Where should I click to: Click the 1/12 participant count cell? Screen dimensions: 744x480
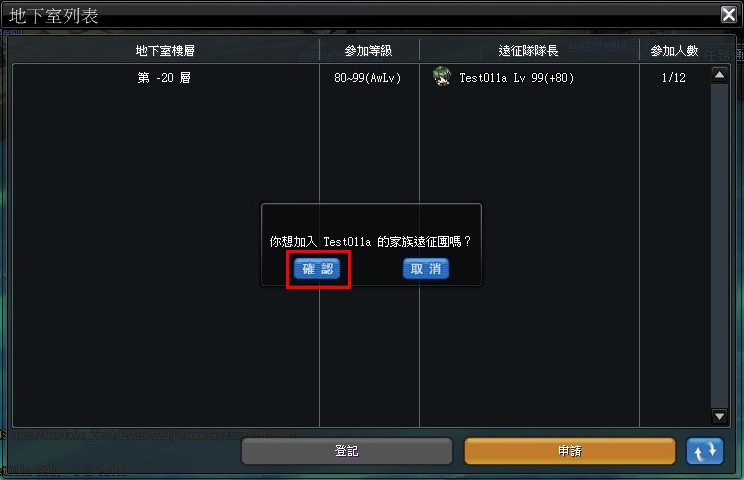[x=674, y=78]
